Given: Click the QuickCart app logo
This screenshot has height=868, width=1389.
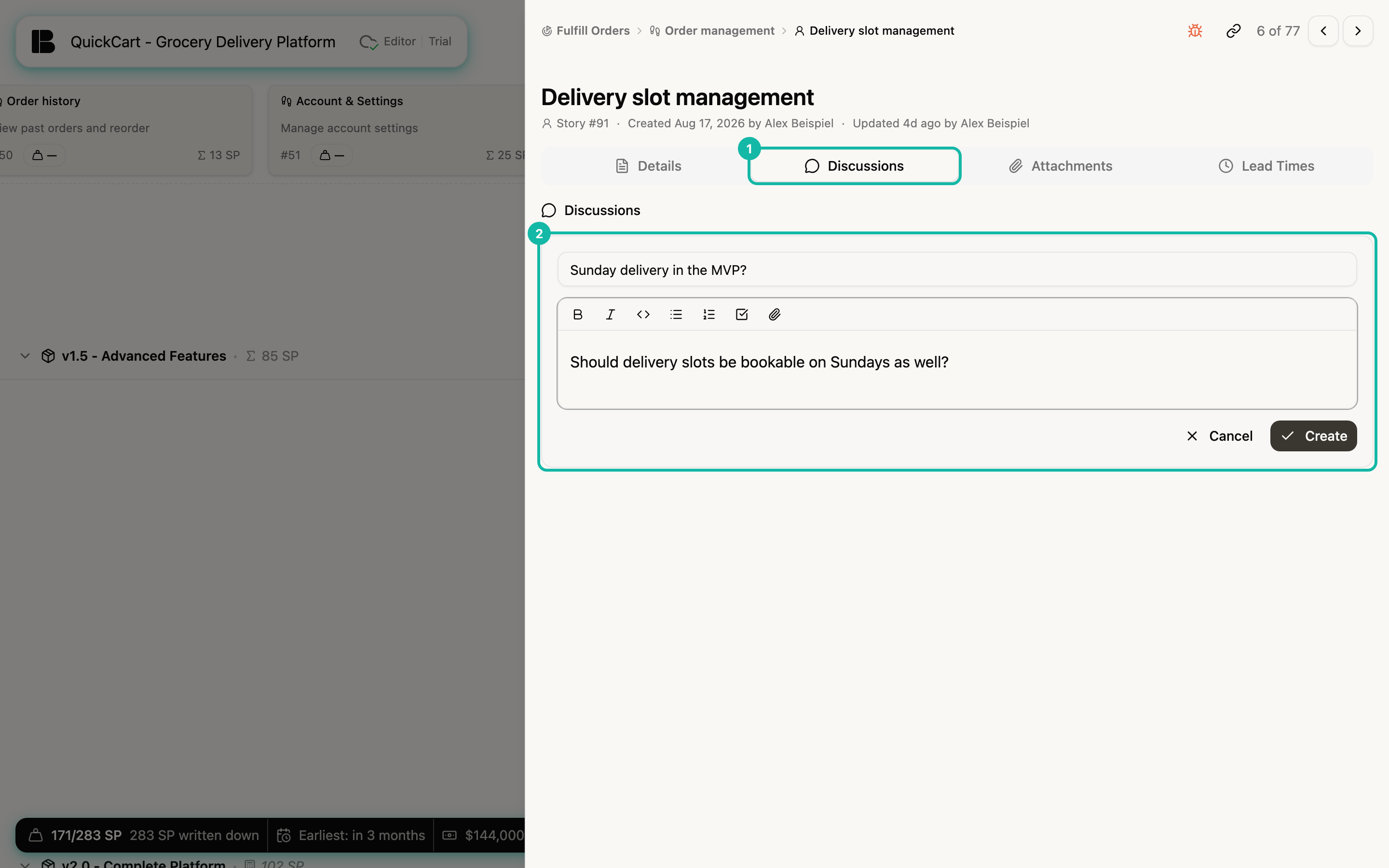Looking at the screenshot, I should click(x=43, y=41).
